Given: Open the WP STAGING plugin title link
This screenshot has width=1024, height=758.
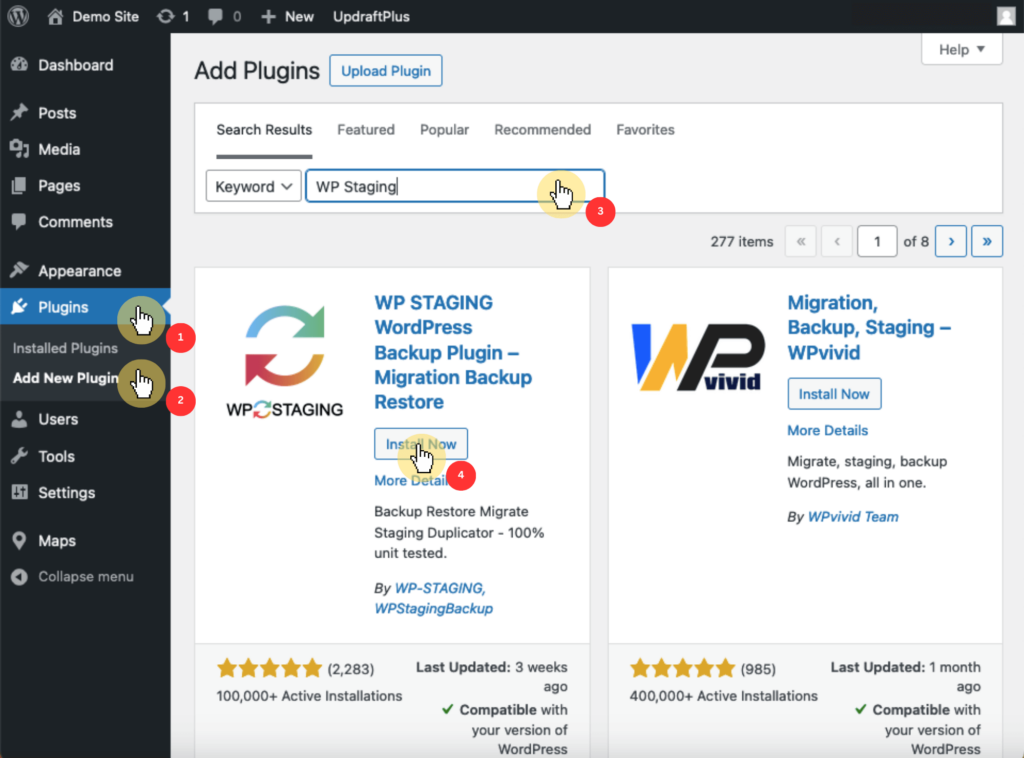Looking at the screenshot, I should coord(453,352).
